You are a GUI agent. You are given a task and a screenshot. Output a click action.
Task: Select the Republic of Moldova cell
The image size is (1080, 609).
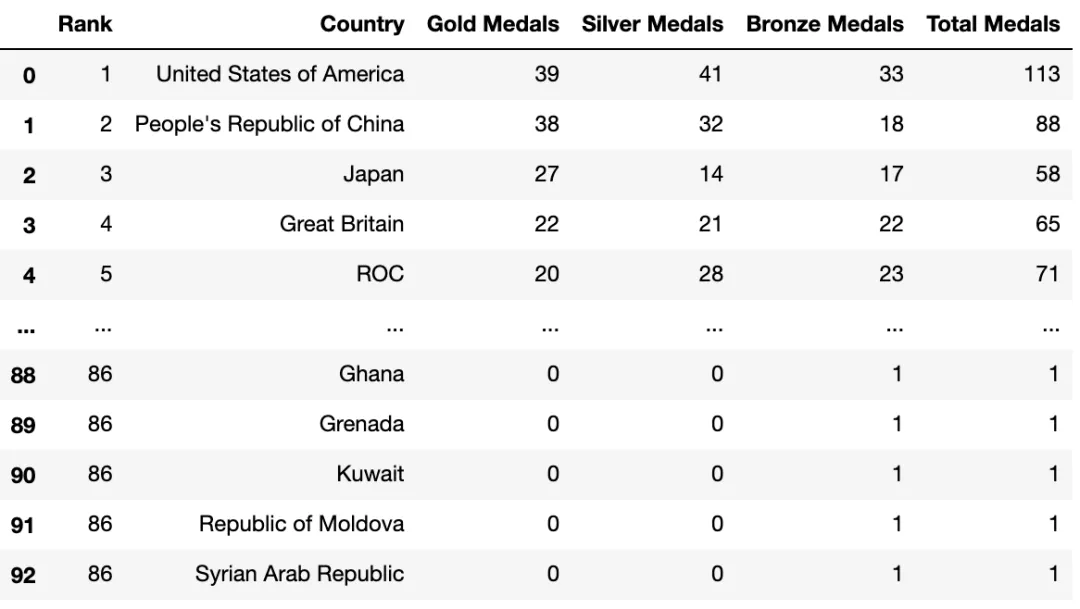coord(301,524)
